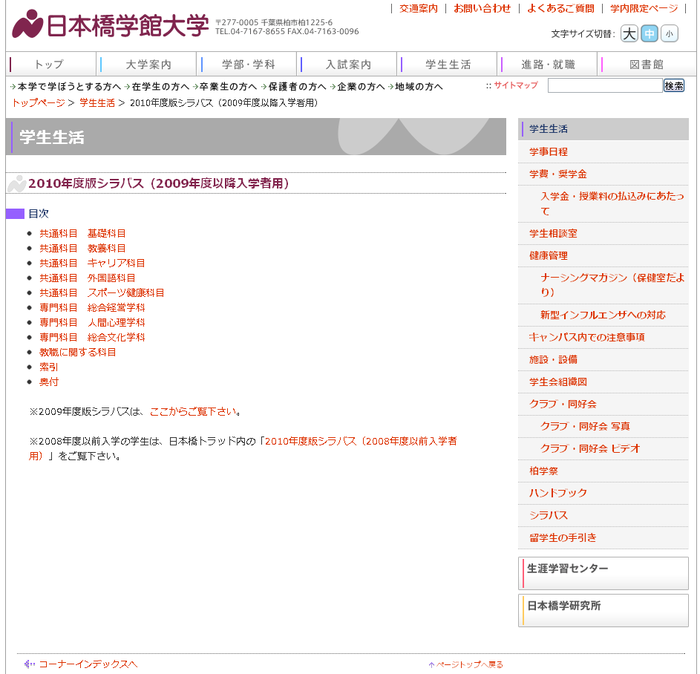Open 専門科目 総合経営学科 syllabus link

tap(92, 308)
